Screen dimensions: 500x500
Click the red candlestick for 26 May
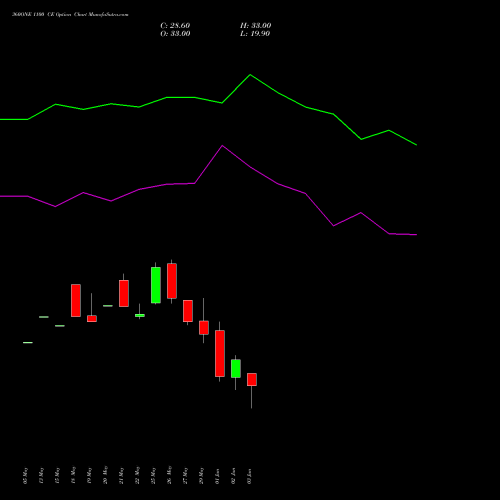[172, 281]
